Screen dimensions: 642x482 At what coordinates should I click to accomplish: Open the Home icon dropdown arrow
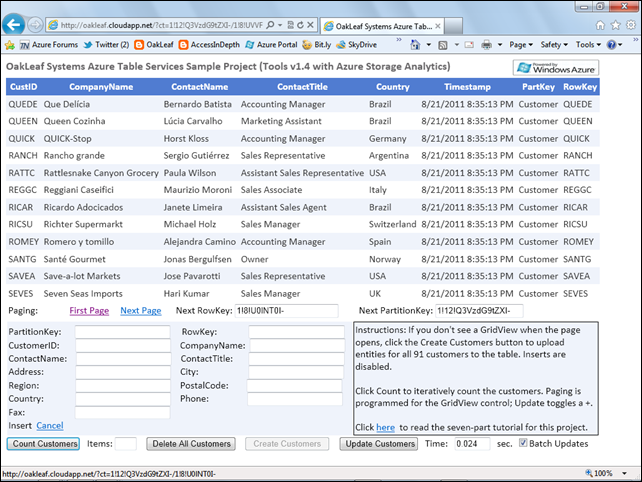429,45
